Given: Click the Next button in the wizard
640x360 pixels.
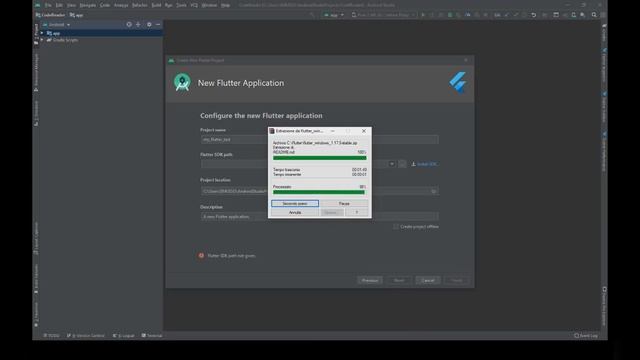Looking at the screenshot, I should (x=399, y=280).
